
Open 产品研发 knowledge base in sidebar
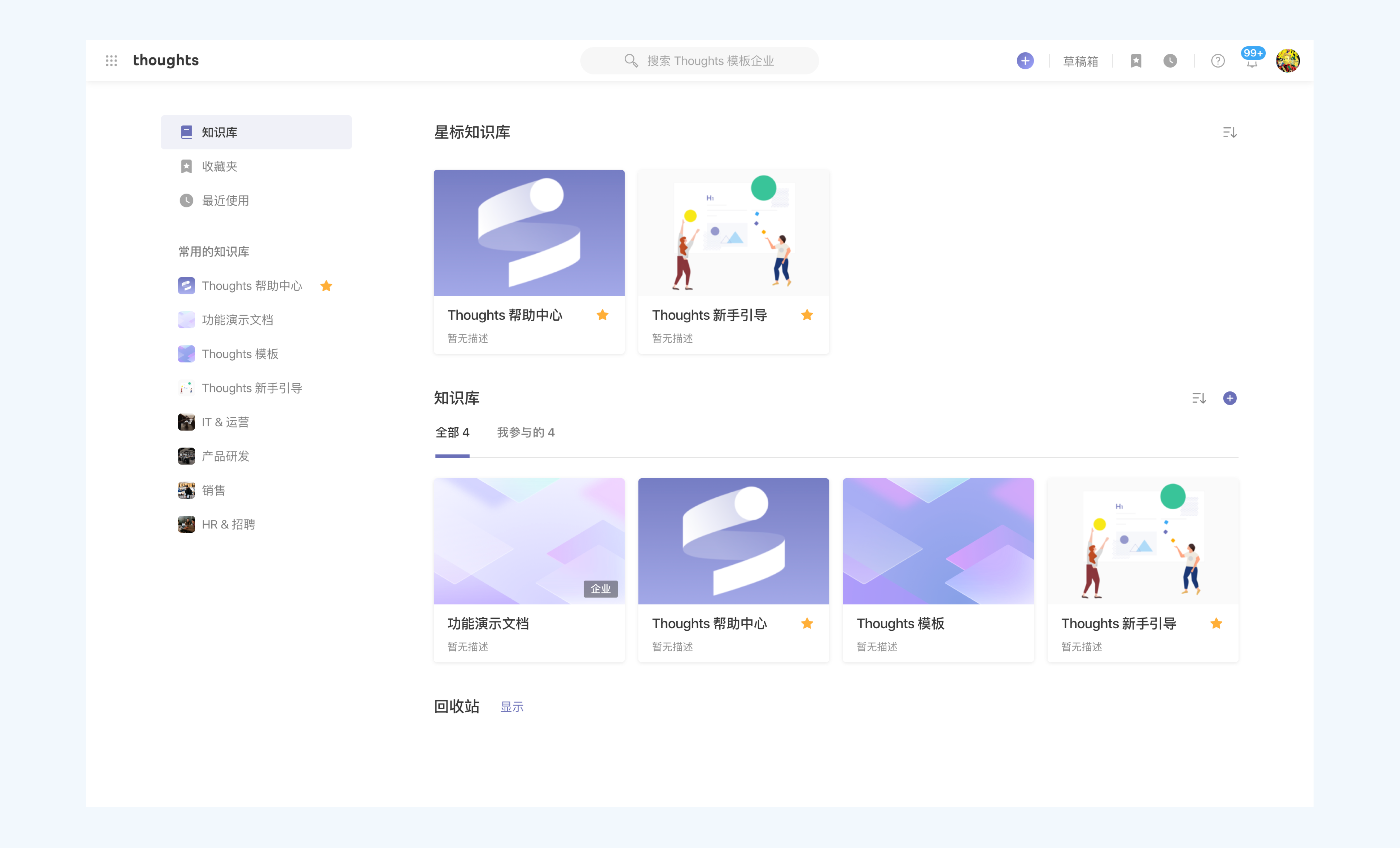click(x=225, y=456)
